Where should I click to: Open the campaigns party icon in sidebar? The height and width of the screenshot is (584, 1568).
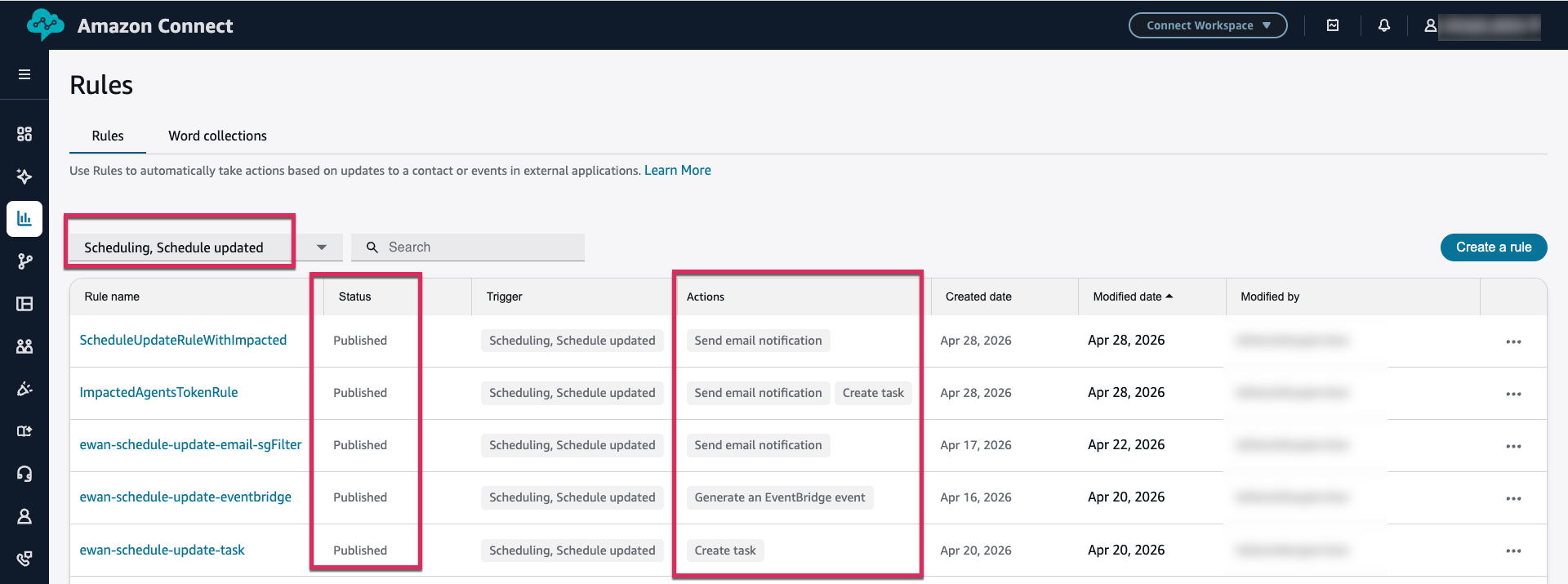click(24, 389)
